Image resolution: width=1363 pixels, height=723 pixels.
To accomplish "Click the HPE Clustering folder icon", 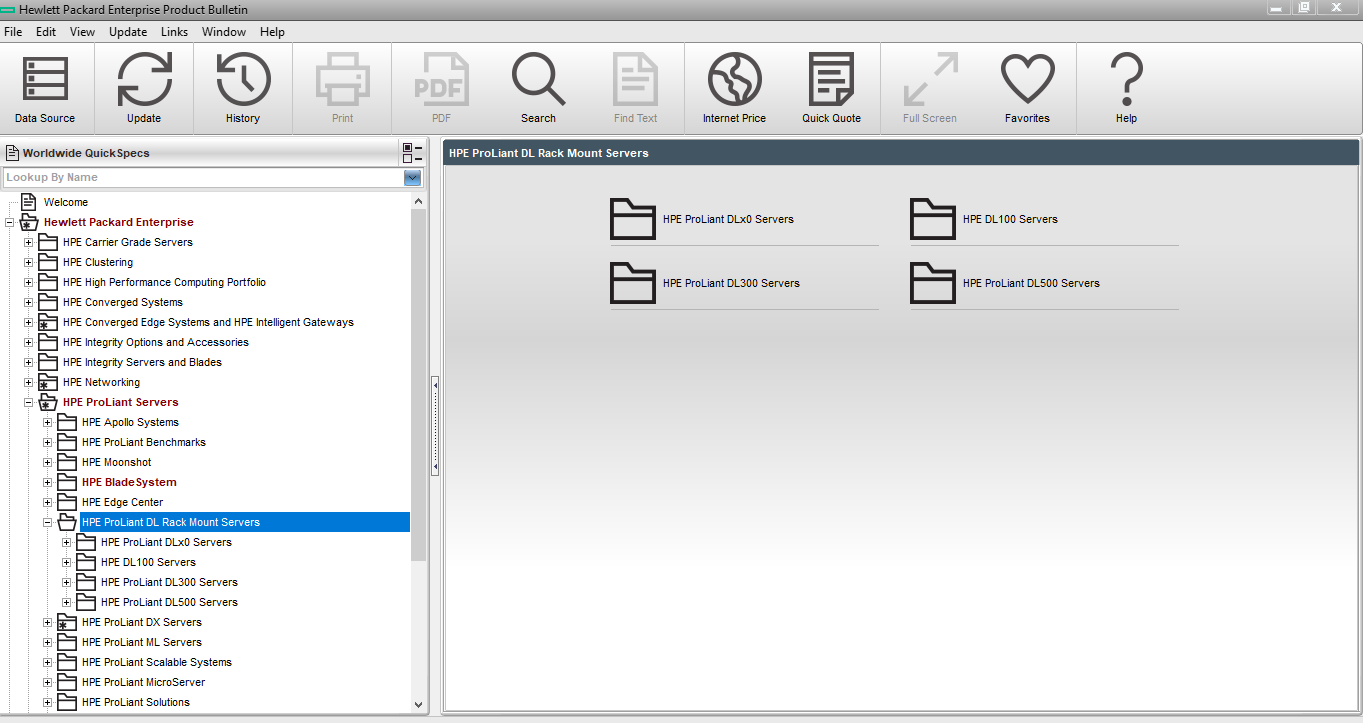I will click(48, 262).
